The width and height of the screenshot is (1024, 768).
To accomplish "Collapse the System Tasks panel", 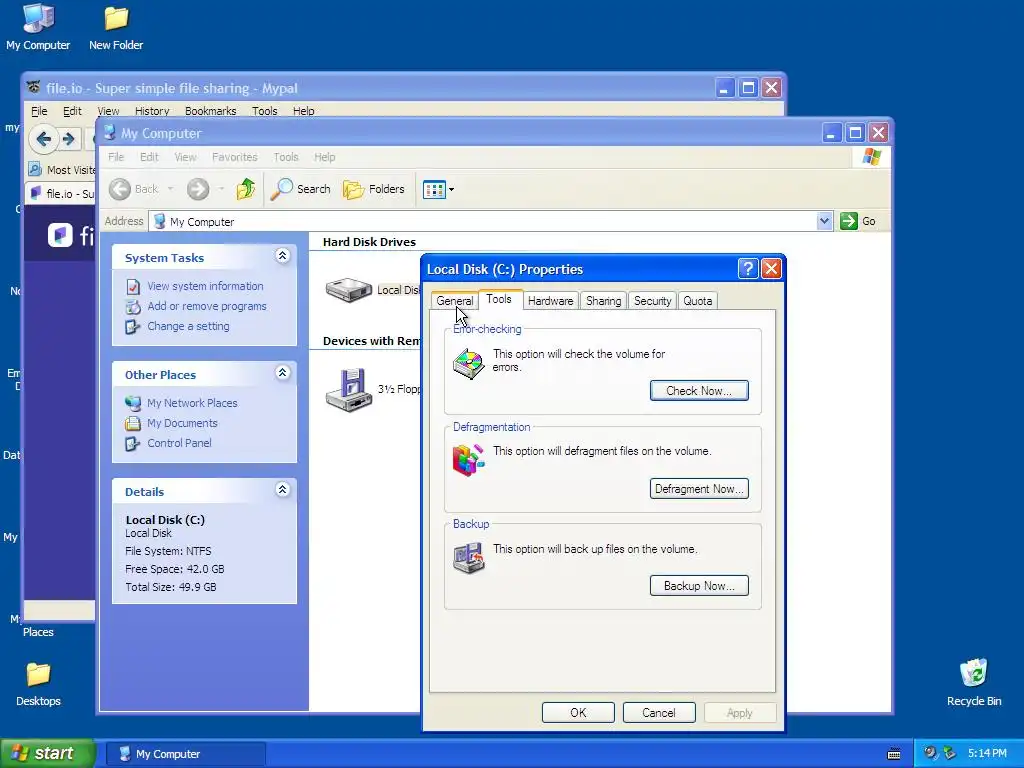I will [x=282, y=255].
